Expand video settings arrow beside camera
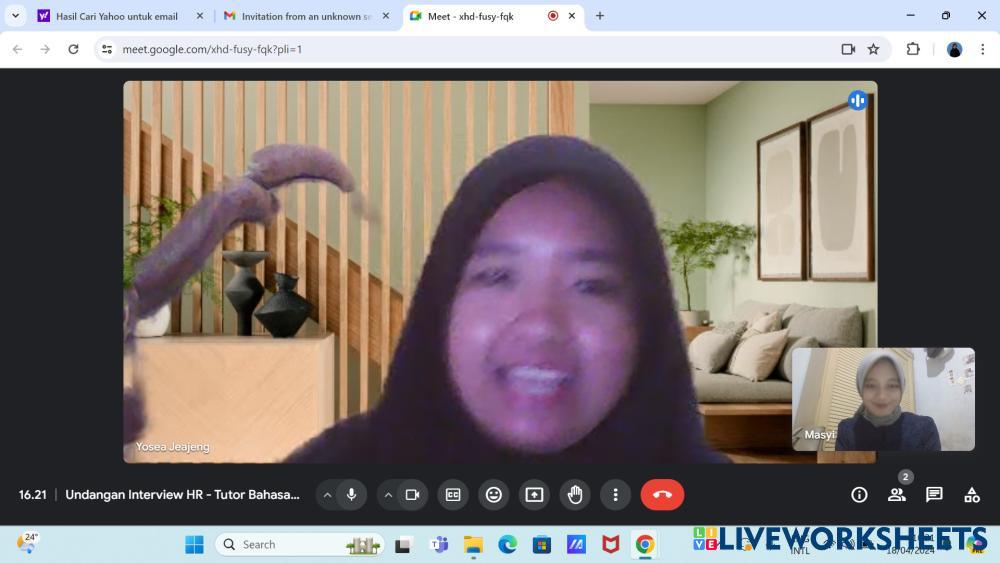 pyautogui.click(x=388, y=495)
